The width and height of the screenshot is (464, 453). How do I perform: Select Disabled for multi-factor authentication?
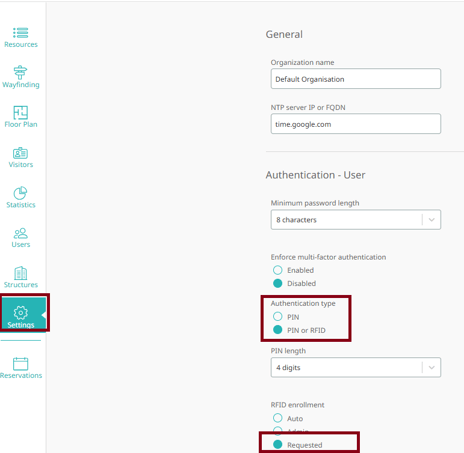pos(278,283)
